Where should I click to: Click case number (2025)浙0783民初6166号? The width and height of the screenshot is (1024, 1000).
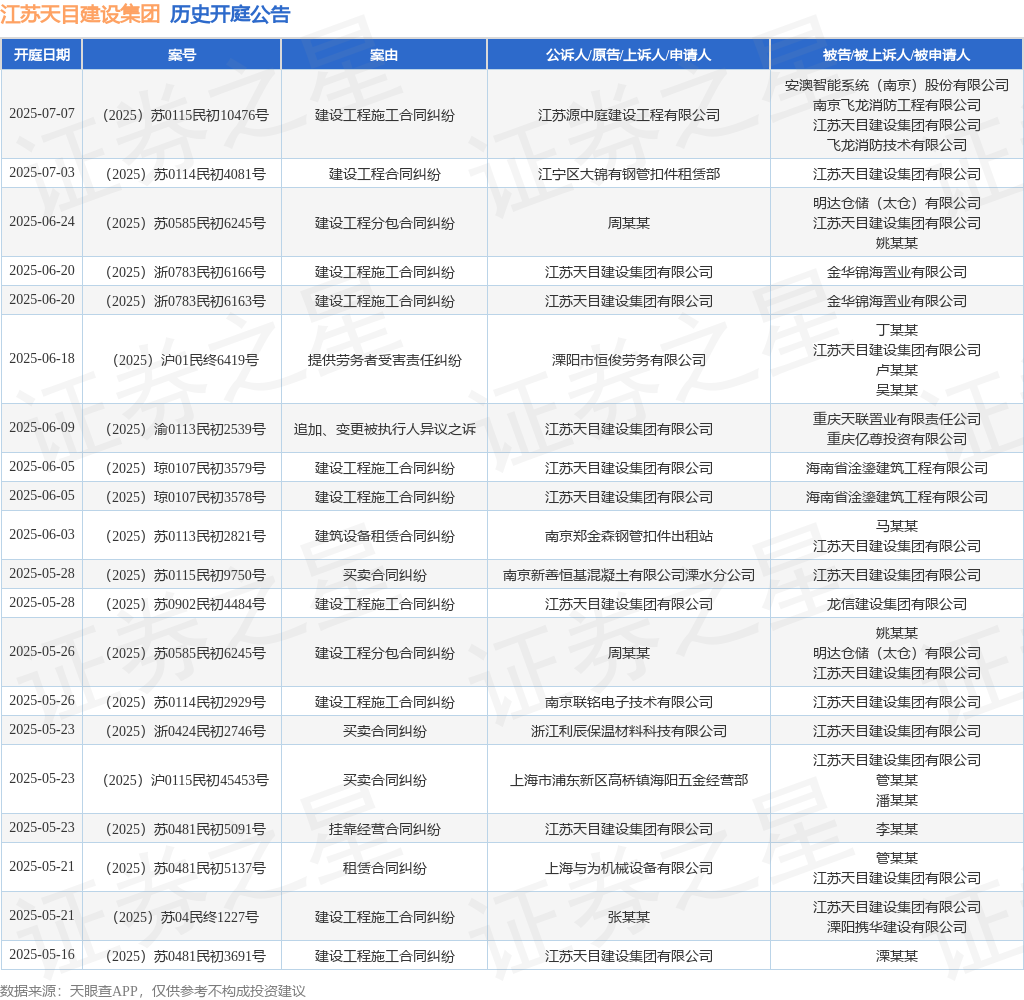pyautogui.click(x=185, y=272)
